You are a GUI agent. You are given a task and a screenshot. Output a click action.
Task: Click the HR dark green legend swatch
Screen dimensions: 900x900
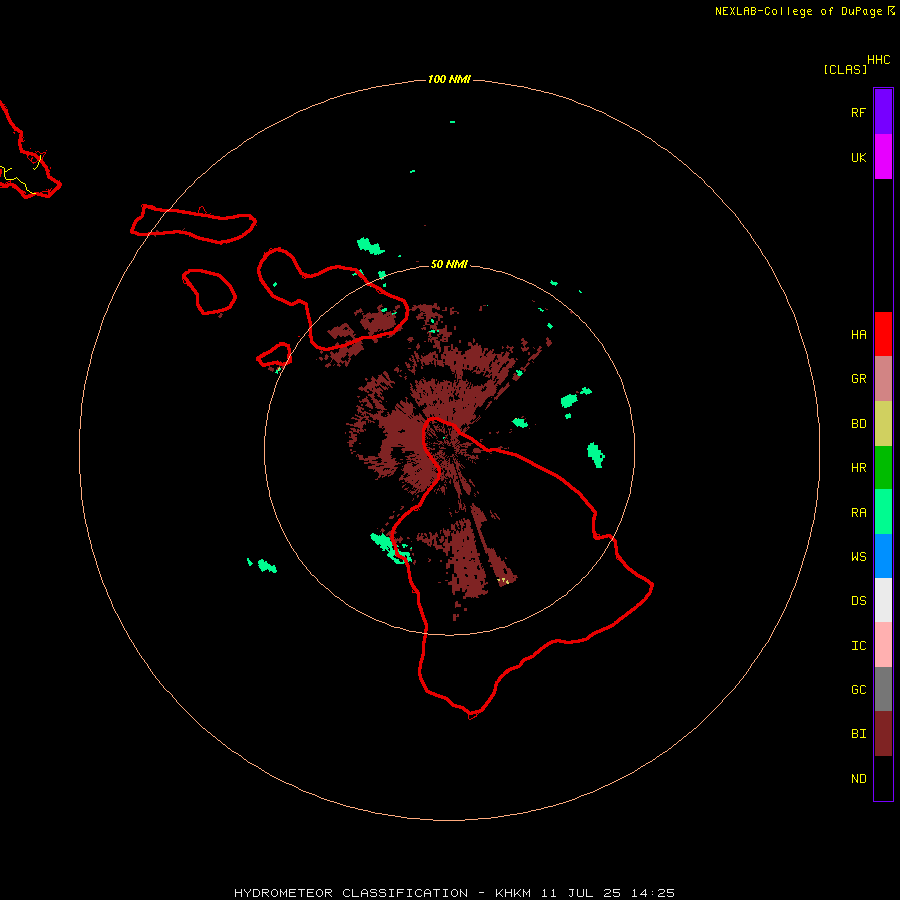pyautogui.click(x=883, y=468)
